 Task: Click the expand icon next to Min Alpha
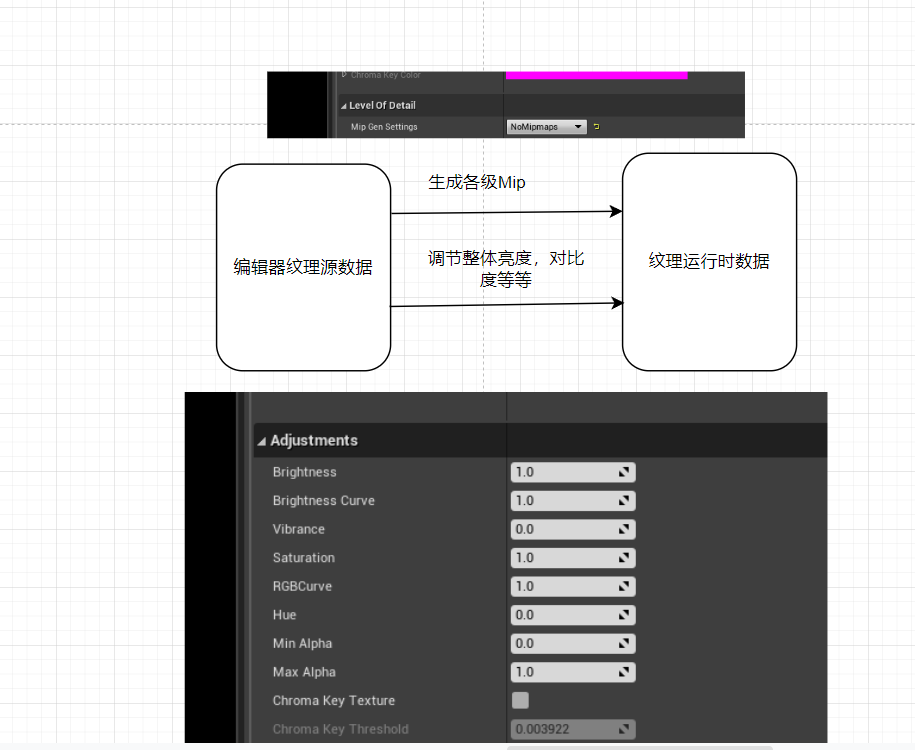625,643
